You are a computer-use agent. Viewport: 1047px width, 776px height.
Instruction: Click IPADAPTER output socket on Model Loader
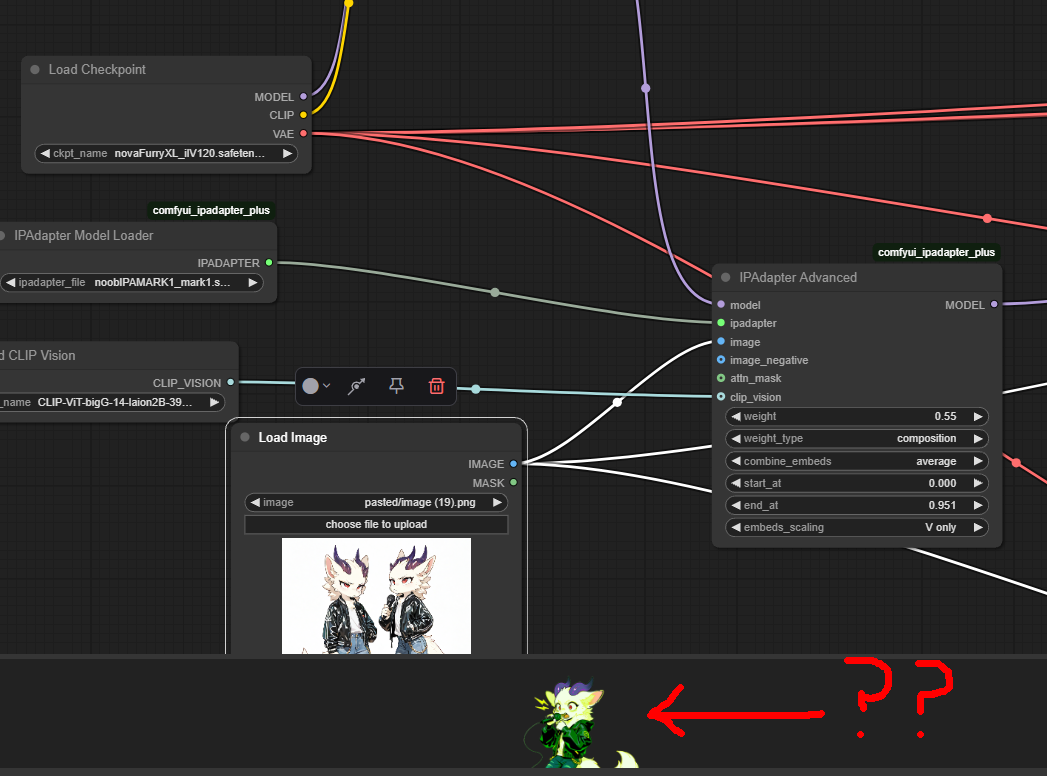[x=269, y=262]
